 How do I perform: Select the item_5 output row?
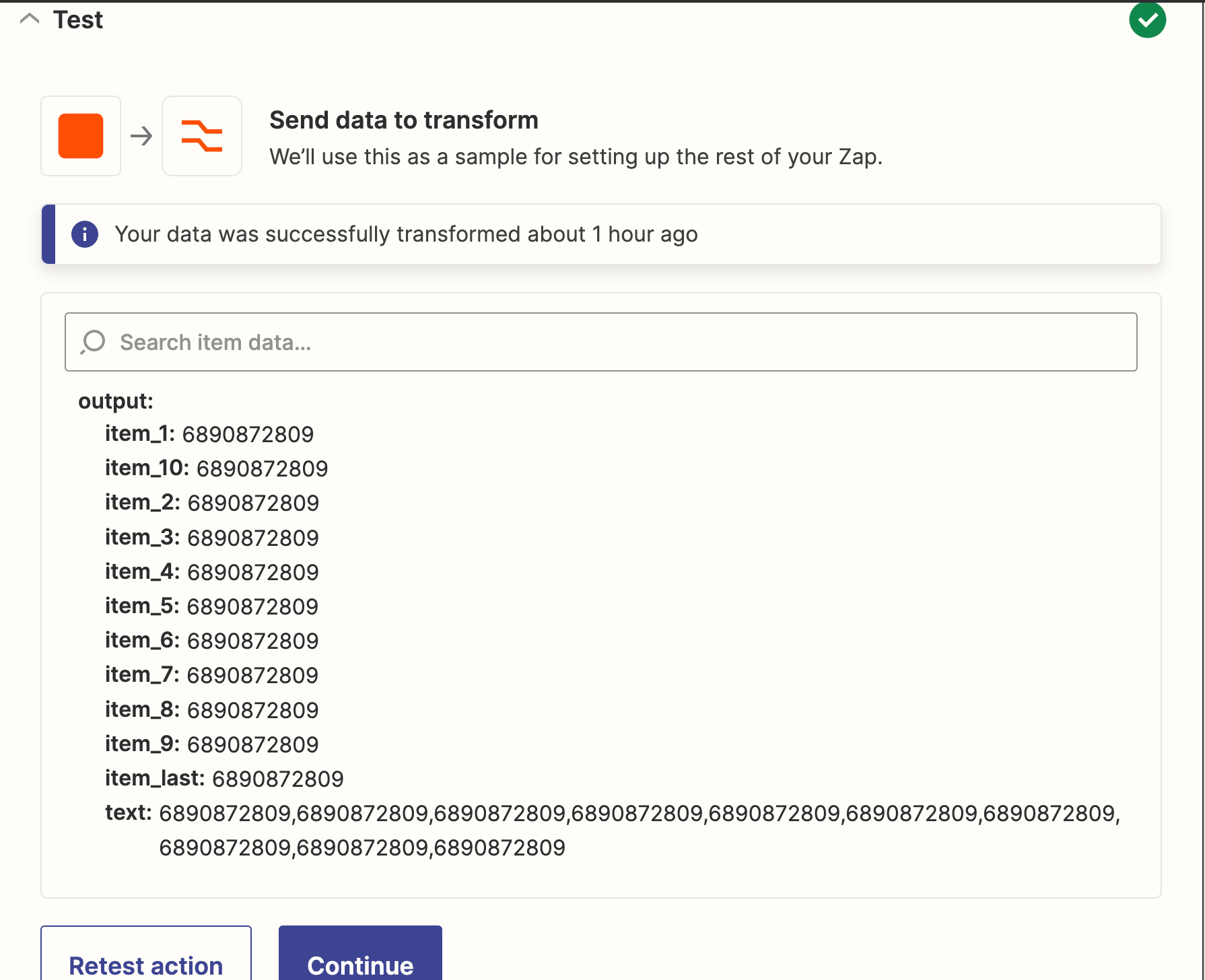pos(211,606)
